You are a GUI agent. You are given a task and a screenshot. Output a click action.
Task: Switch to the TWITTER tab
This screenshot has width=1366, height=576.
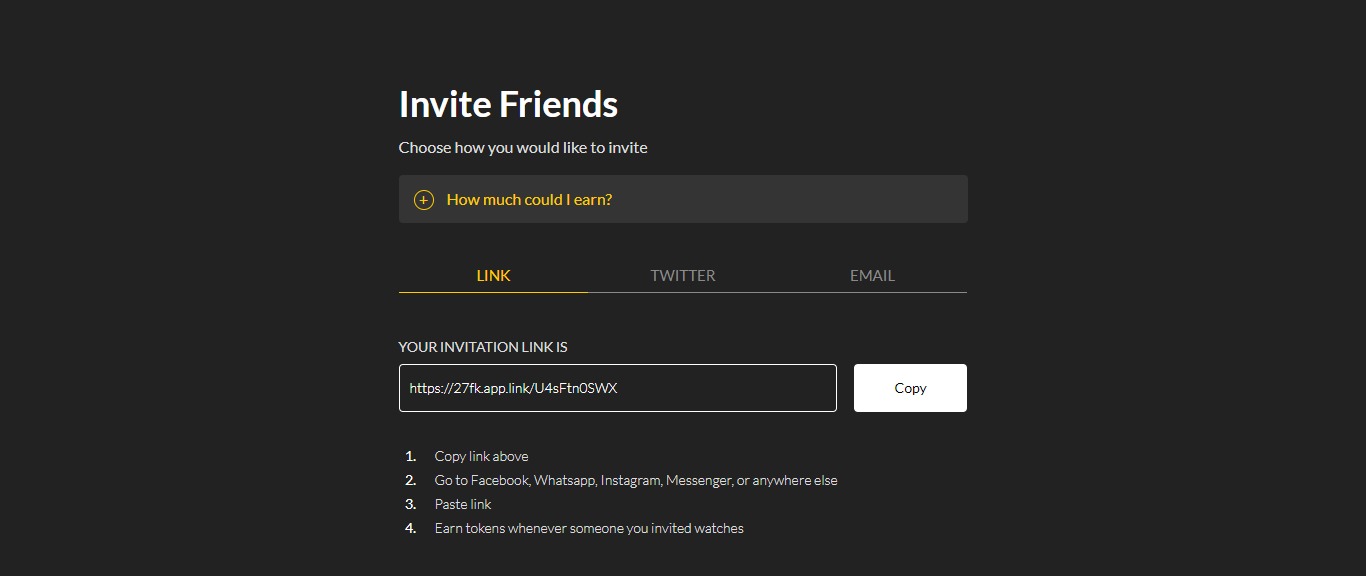point(683,275)
